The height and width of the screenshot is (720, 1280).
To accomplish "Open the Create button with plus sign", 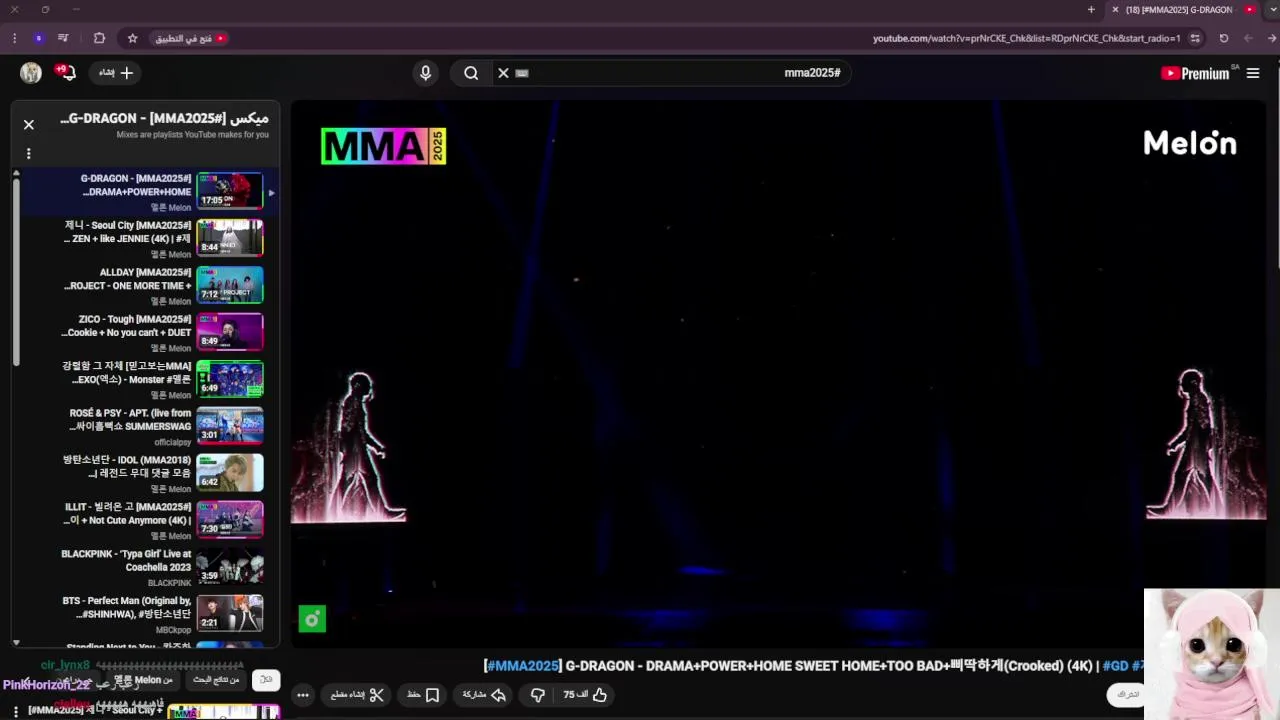I will click(x=115, y=73).
